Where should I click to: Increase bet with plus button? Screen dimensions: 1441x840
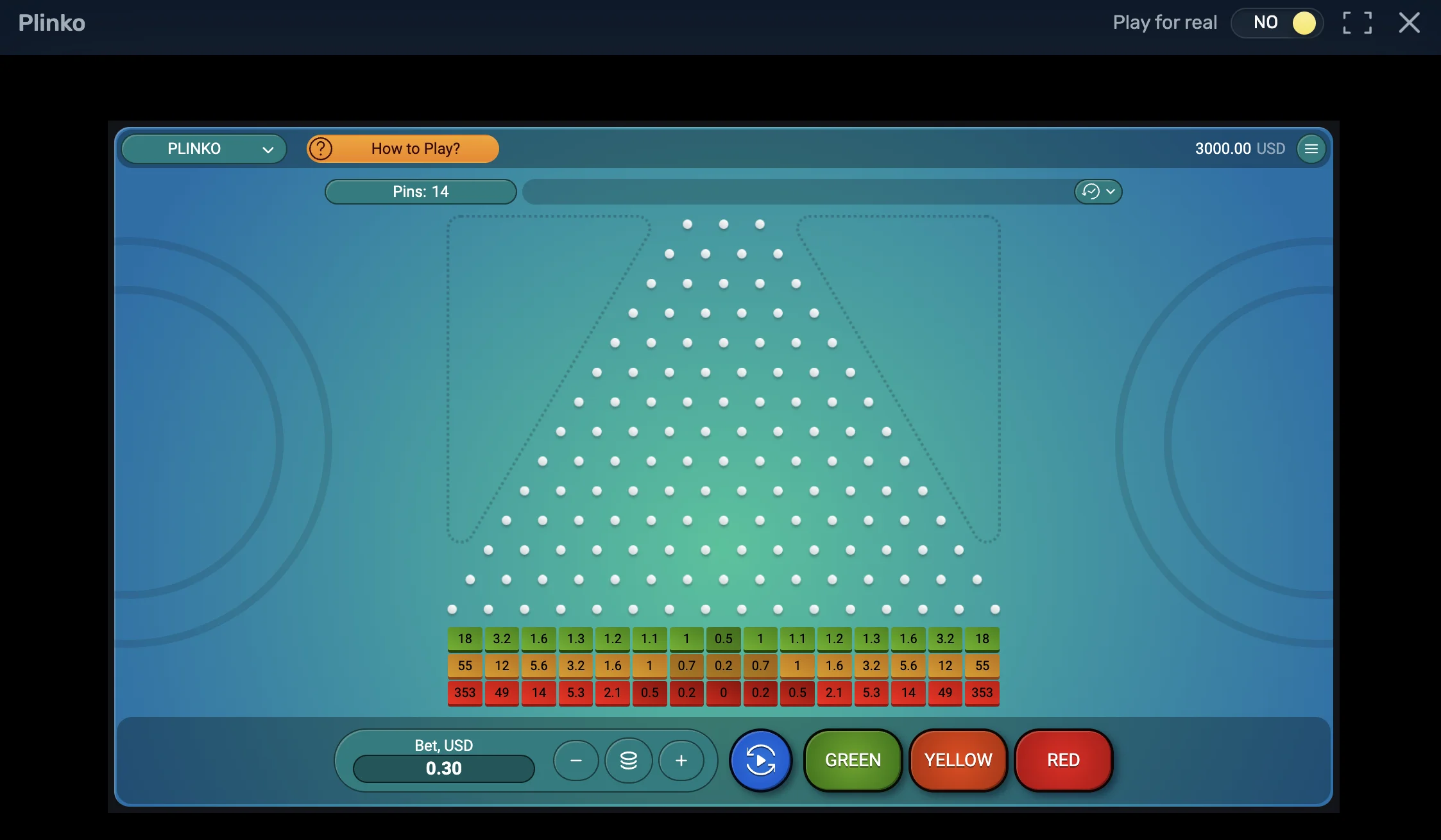click(x=681, y=760)
